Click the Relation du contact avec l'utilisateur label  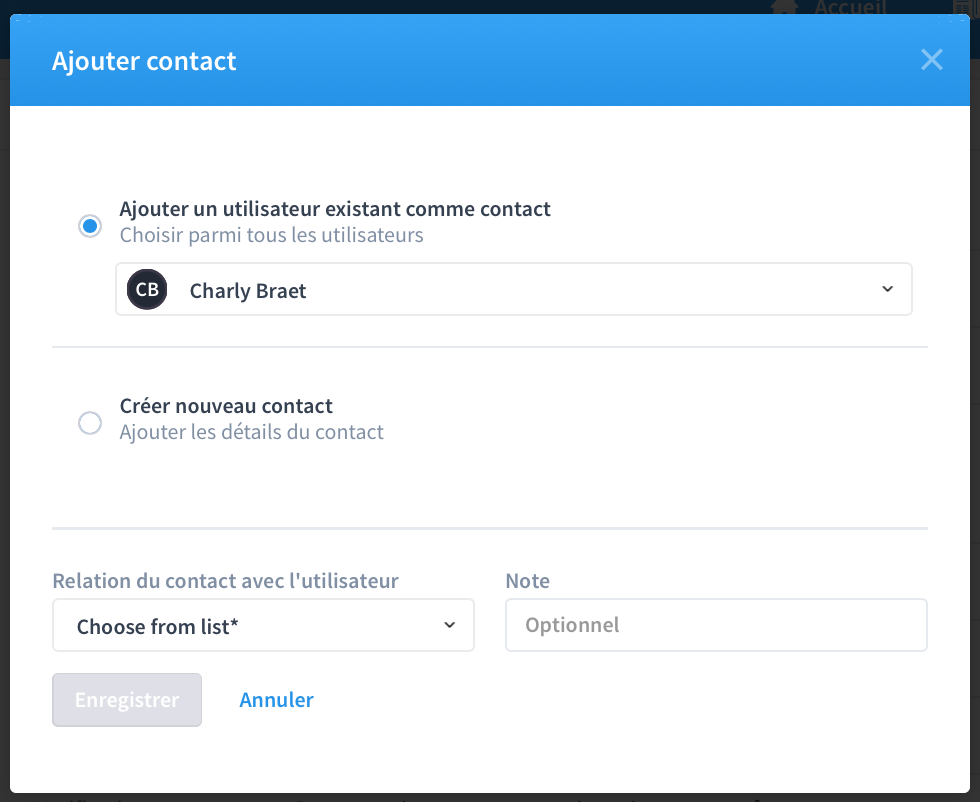coord(226,581)
